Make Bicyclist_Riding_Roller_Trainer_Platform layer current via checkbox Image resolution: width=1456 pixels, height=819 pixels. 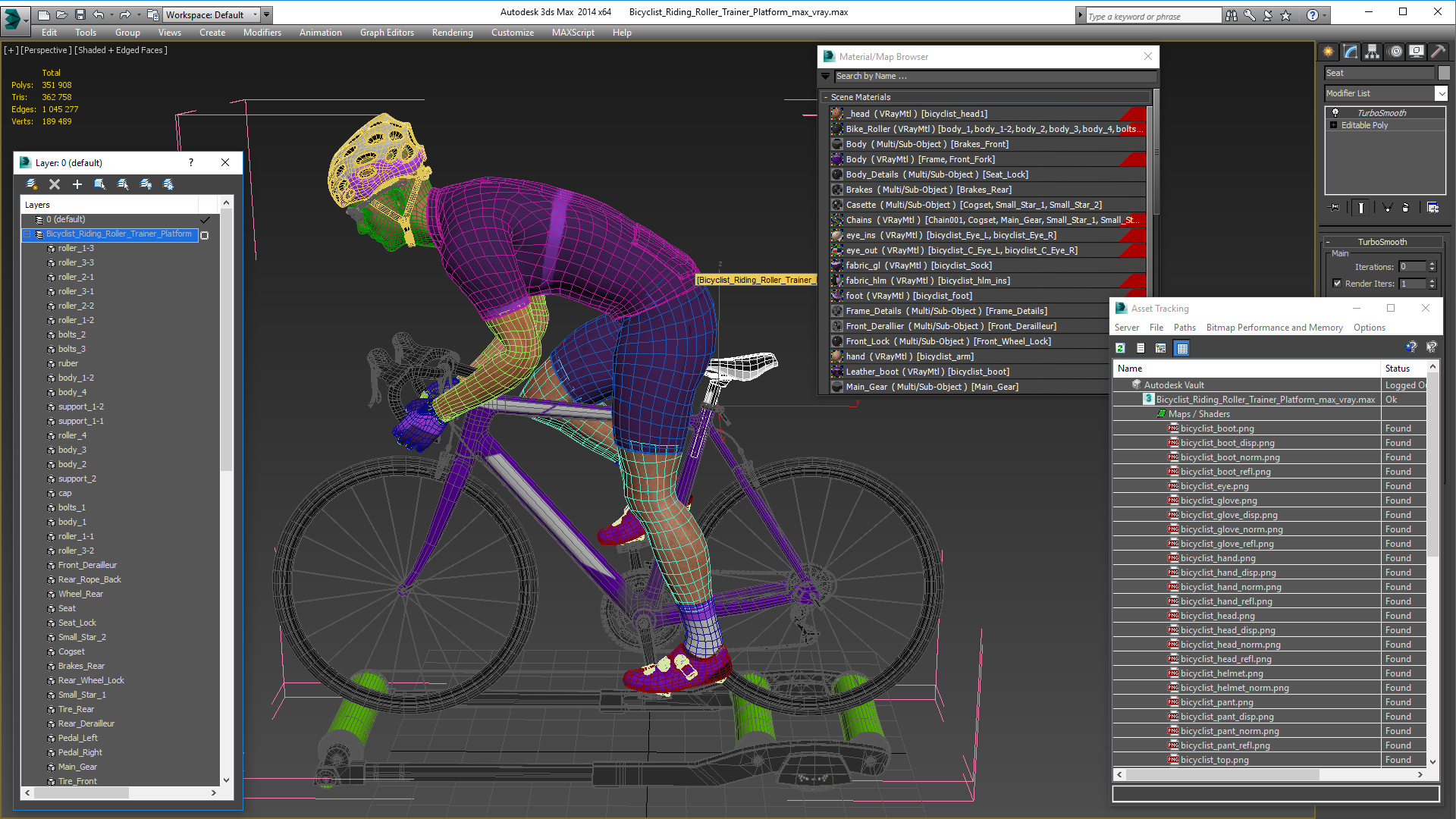(x=204, y=234)
